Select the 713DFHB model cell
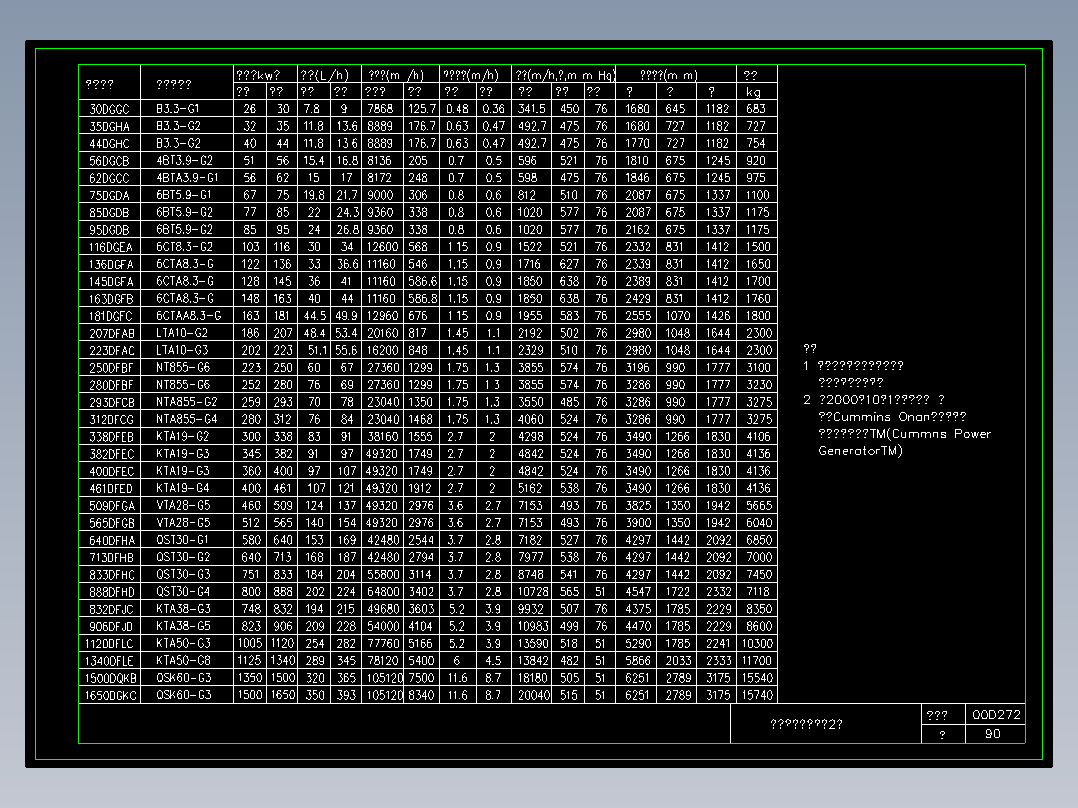 pos(109,557)
